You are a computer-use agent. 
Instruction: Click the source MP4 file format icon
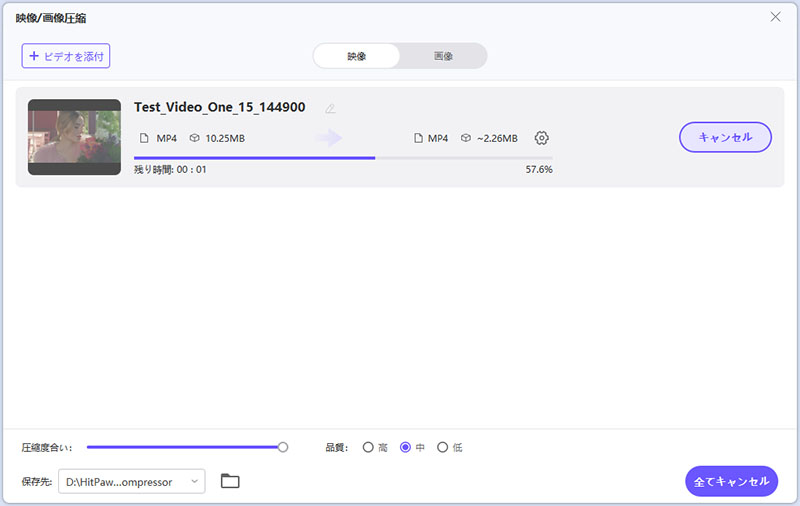pyautogui.click(x=143, y=138)
